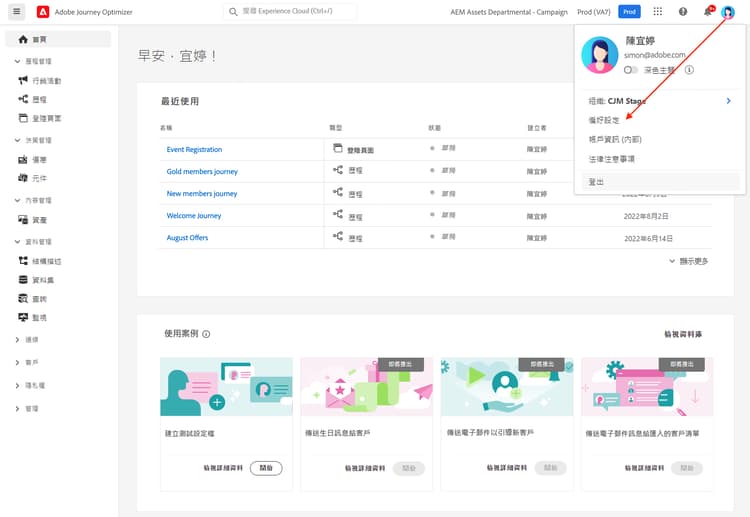Open organization CJM Stage switcher chevron
The height and width of the screenshot is (517, 750).
pos(728,100)
